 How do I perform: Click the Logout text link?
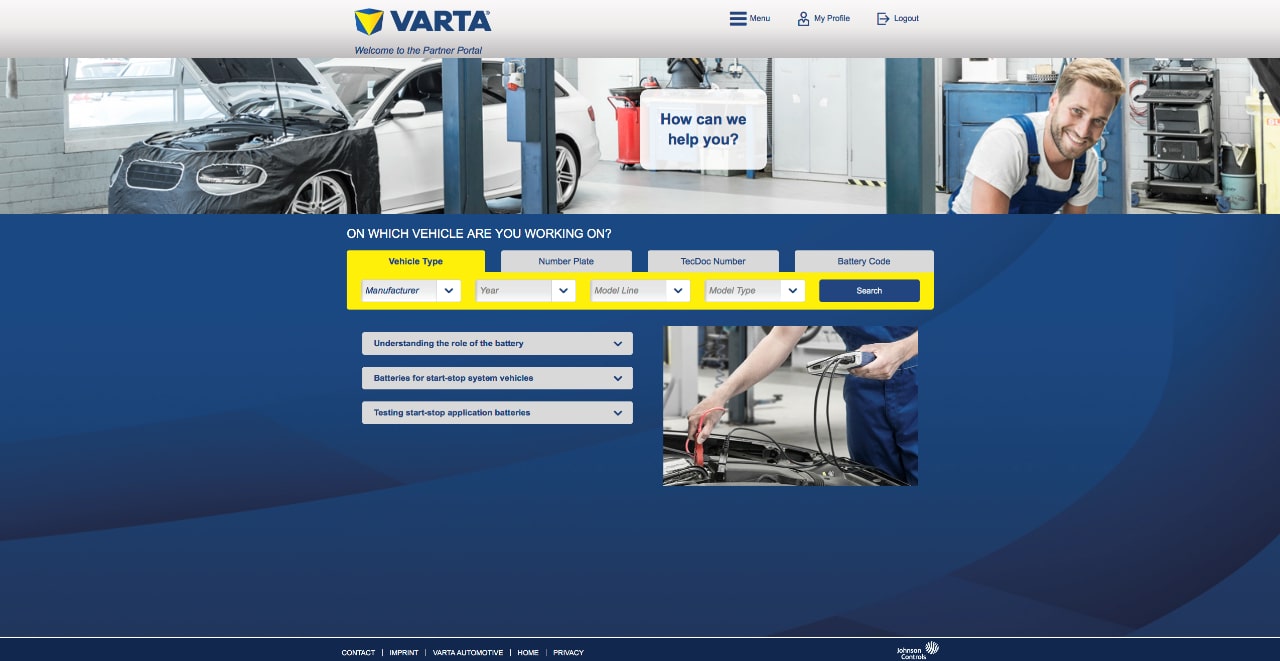(x=906, y=18)
